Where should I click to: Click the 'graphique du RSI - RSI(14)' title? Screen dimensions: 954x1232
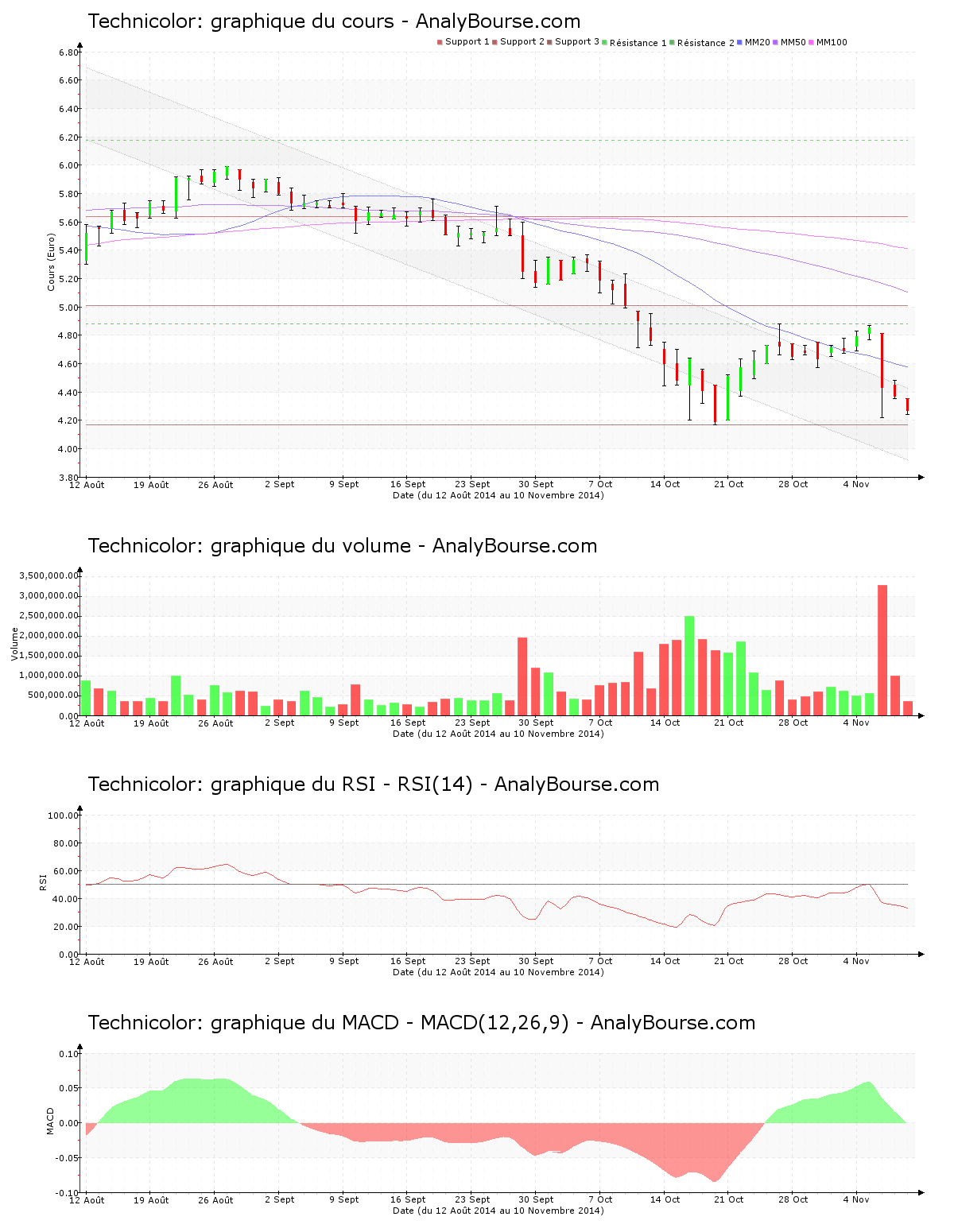pyautogui.click(x=341, y=785)
